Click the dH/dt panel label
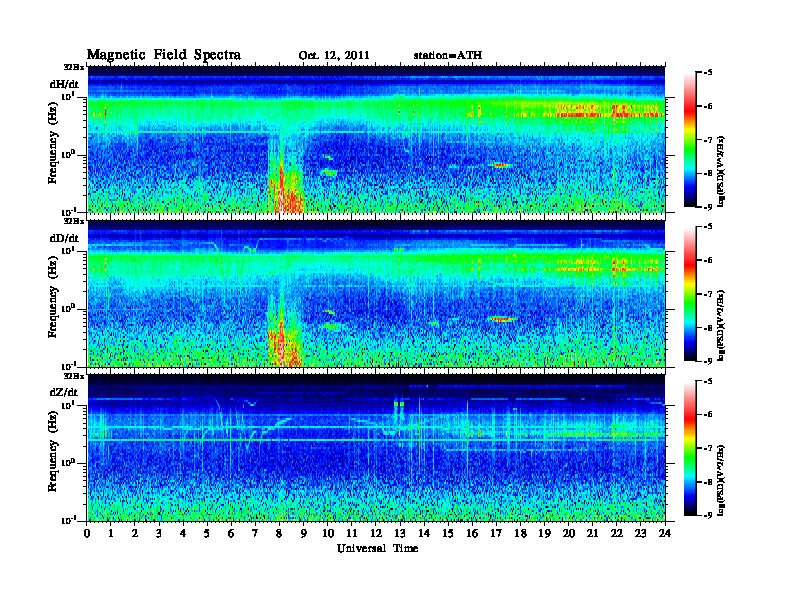Screen dimensions: 792x612 (64, 84)
